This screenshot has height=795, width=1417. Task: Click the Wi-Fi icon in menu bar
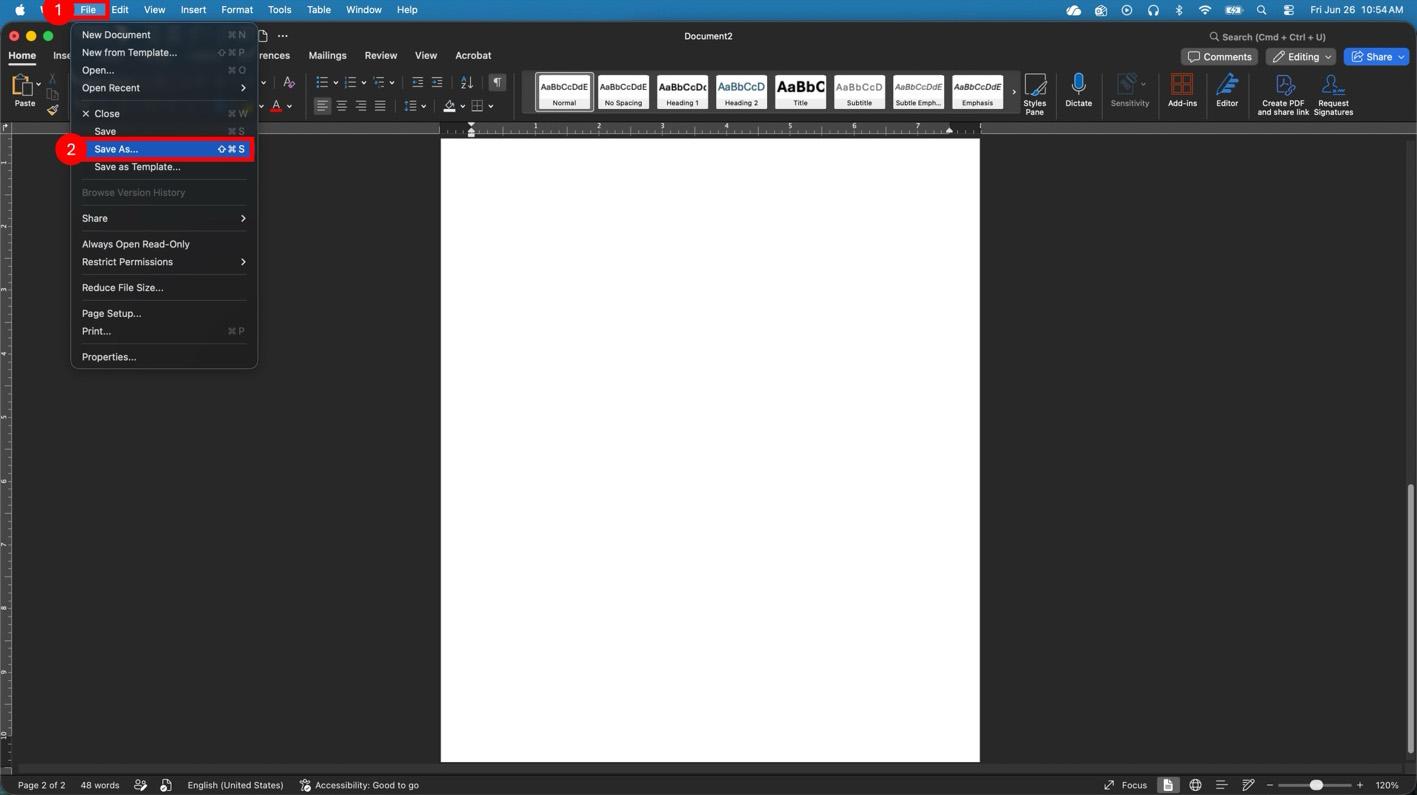(x=1205, y=10)
